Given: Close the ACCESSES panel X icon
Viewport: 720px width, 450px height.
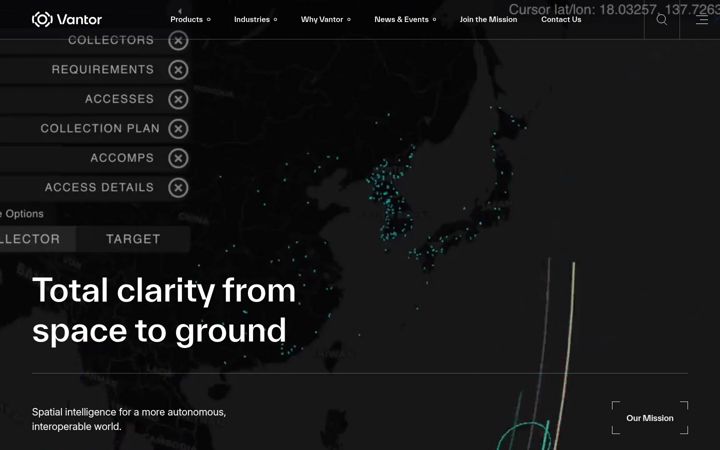Looking at the screenshot, I should 178,99.
